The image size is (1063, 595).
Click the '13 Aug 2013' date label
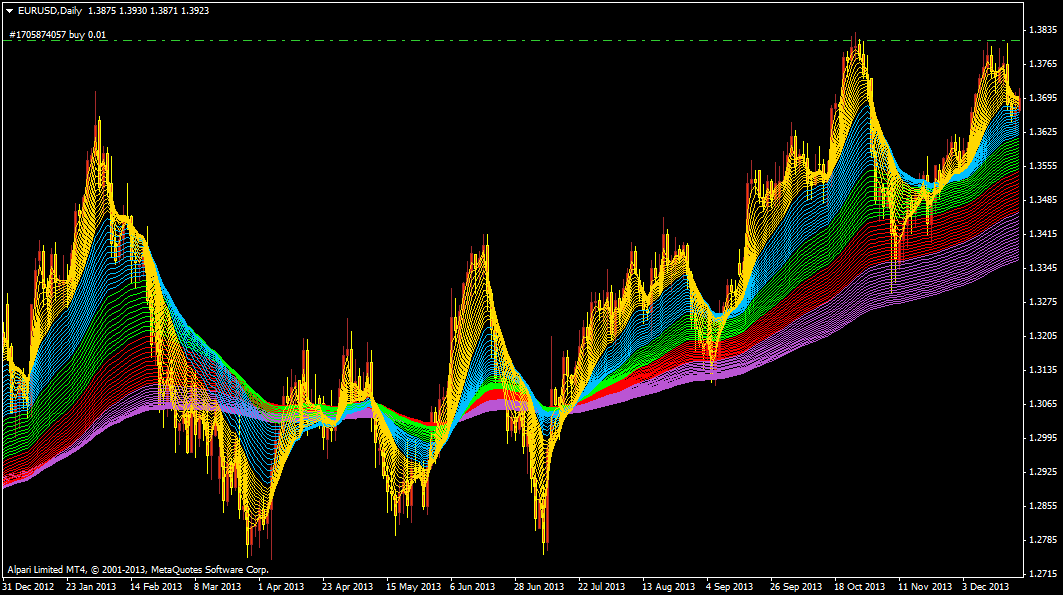668,587
